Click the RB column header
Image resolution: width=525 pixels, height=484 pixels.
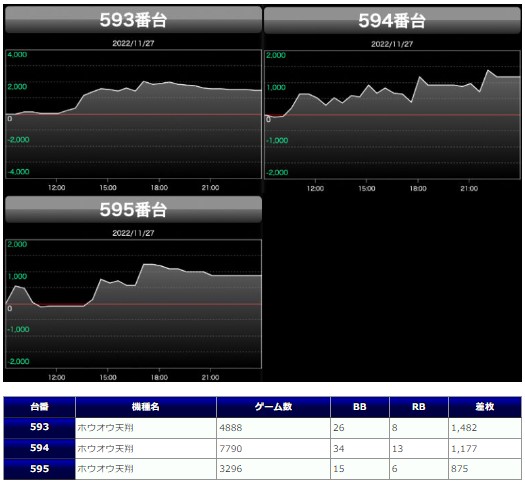[x=419, y=407]
